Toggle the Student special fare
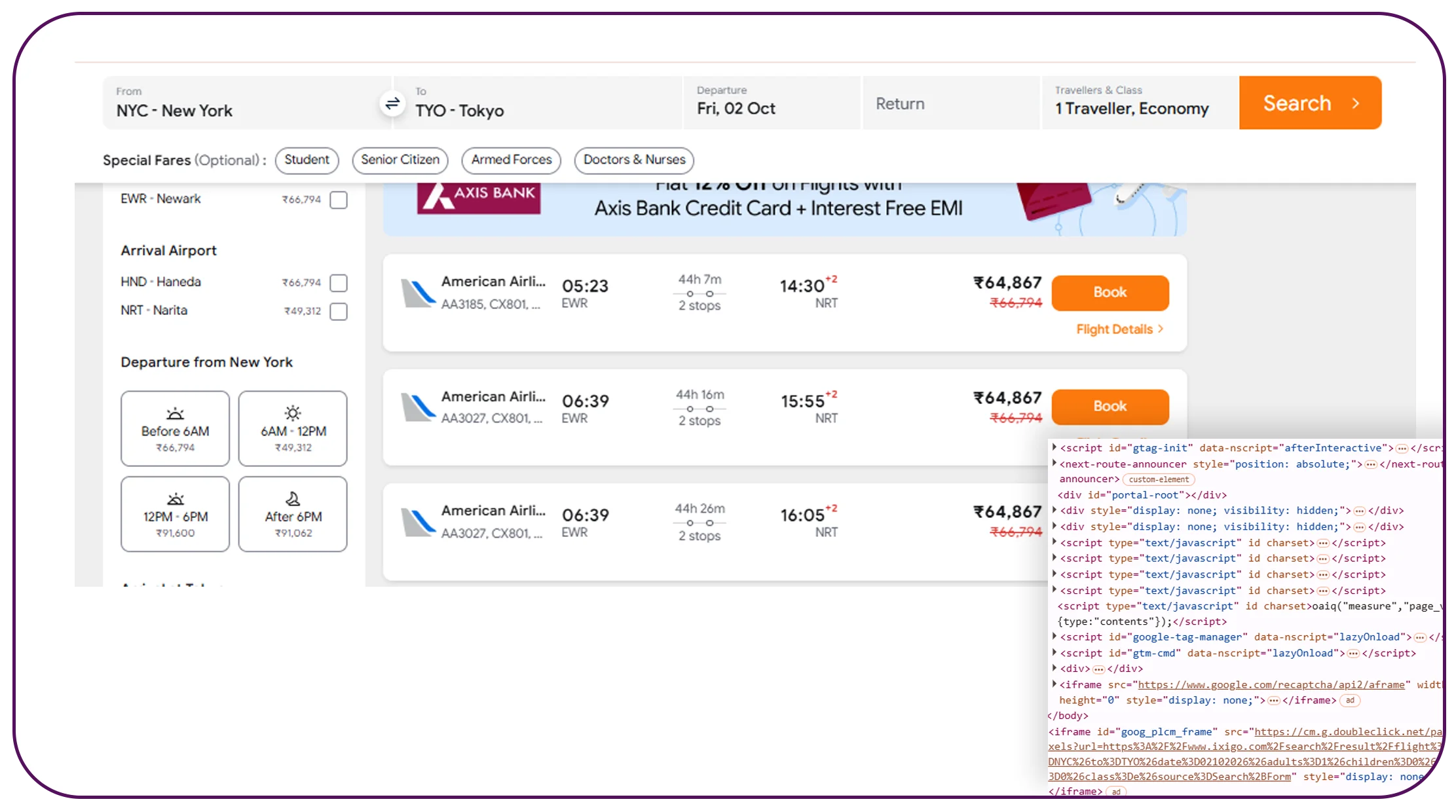This screenshot has width=1456, height=812. (x=307, y=160)
